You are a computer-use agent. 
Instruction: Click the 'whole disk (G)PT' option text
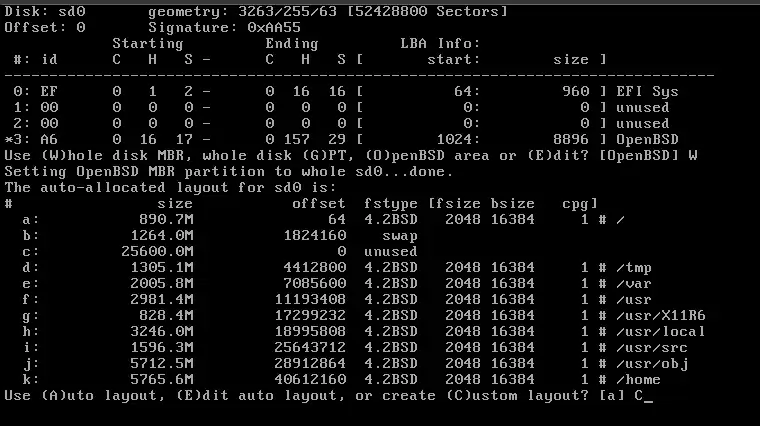click(279, 155)
